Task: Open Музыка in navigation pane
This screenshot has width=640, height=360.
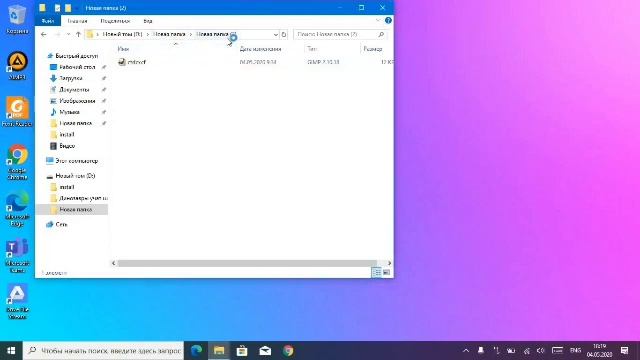Action: [69, 112]
